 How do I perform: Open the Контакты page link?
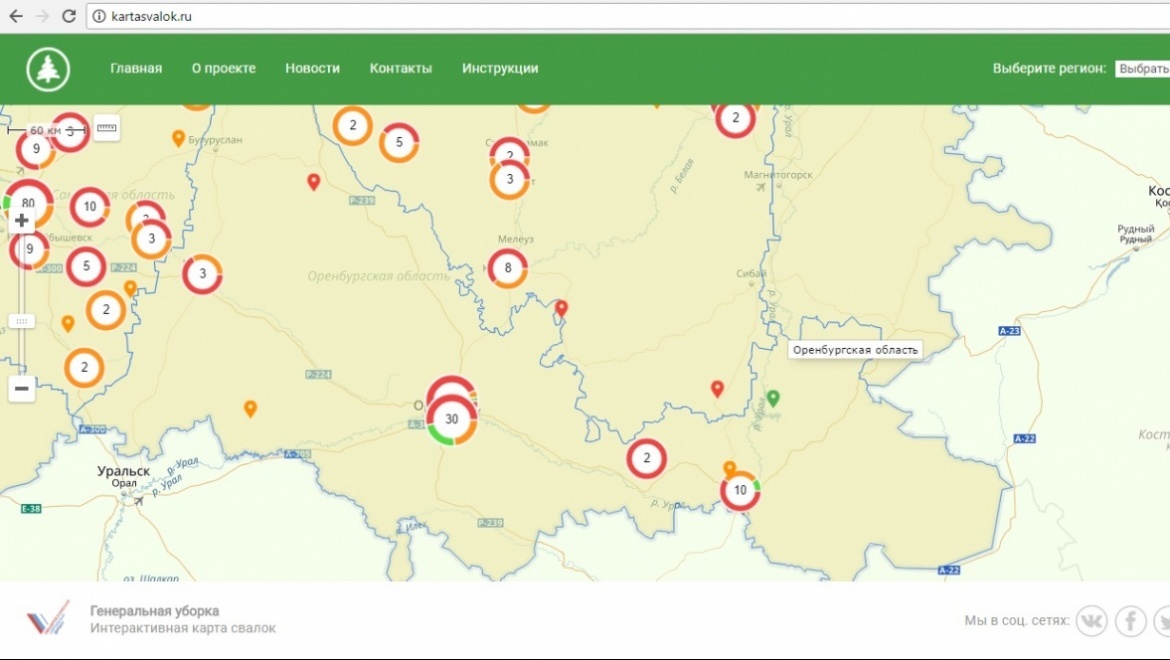point(401,69)
